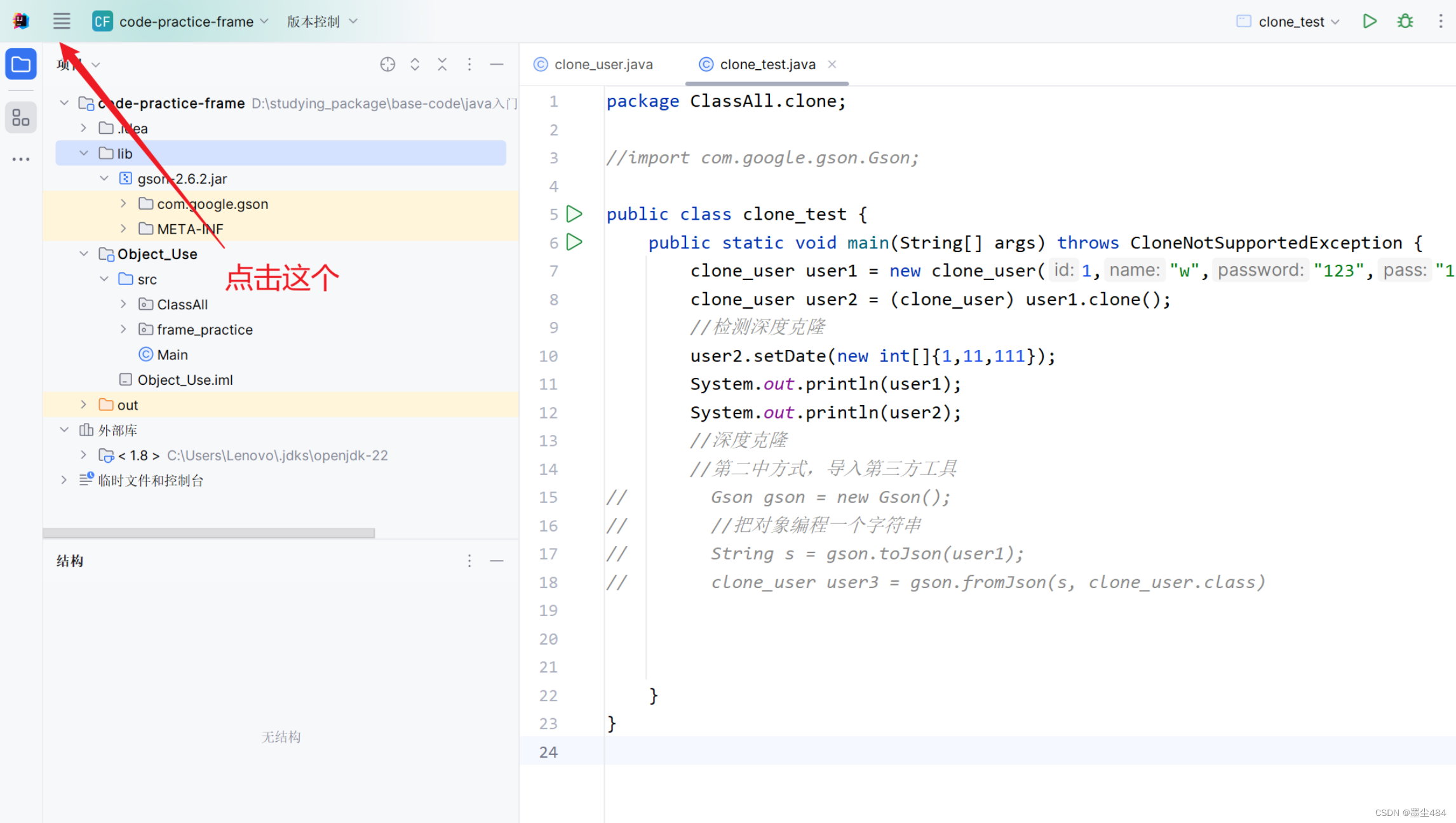Click the project panel horizontal scrollbar
1456x823 pixels.
208,533
